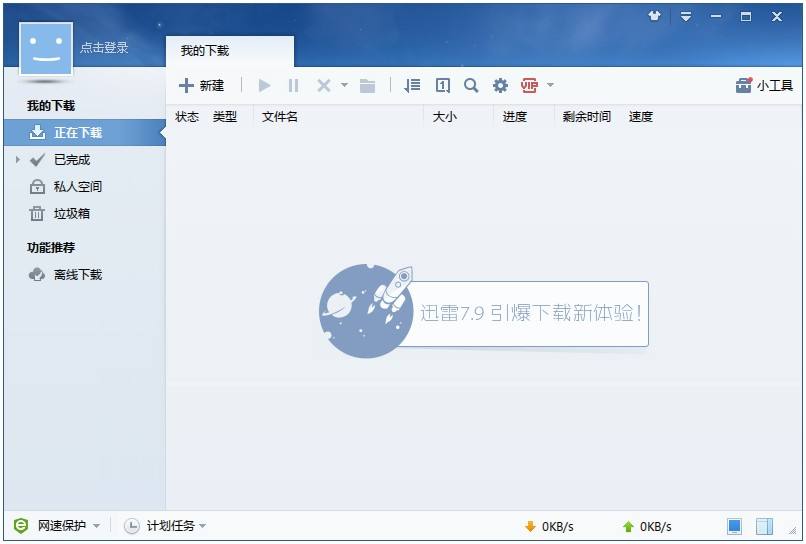Screen dimensions: 806x544
Task: Open the 网速保护 dropdown
Action: tap(97, 526)
